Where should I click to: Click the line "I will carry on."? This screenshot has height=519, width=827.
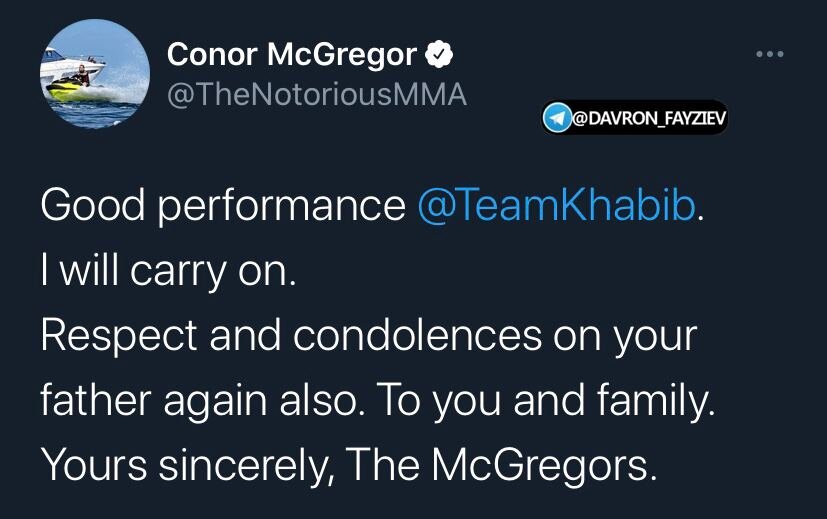(x=168, y=270)
